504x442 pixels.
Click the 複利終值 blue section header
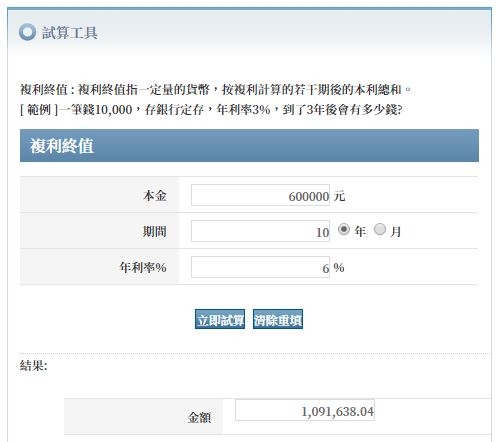tap(249, 146)
